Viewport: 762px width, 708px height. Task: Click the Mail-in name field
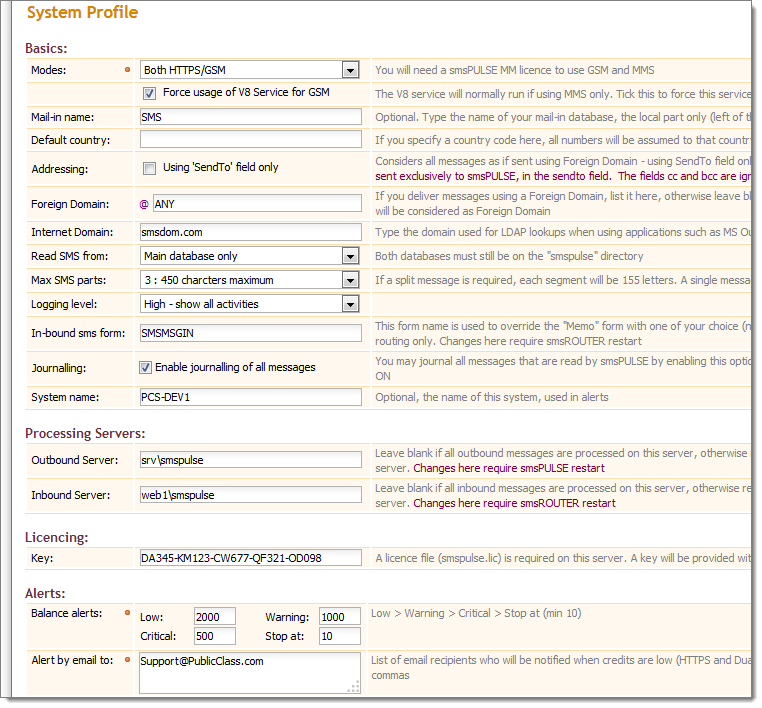(251, 117)
